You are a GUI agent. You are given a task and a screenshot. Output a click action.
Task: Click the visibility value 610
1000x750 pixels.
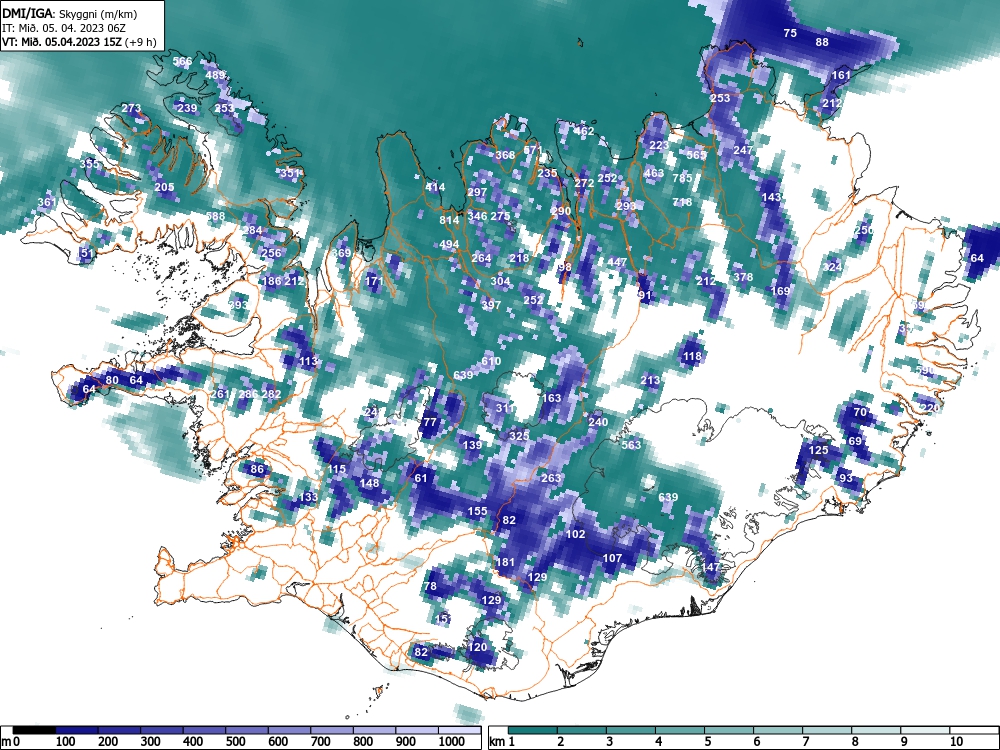[x=491, y=362]
